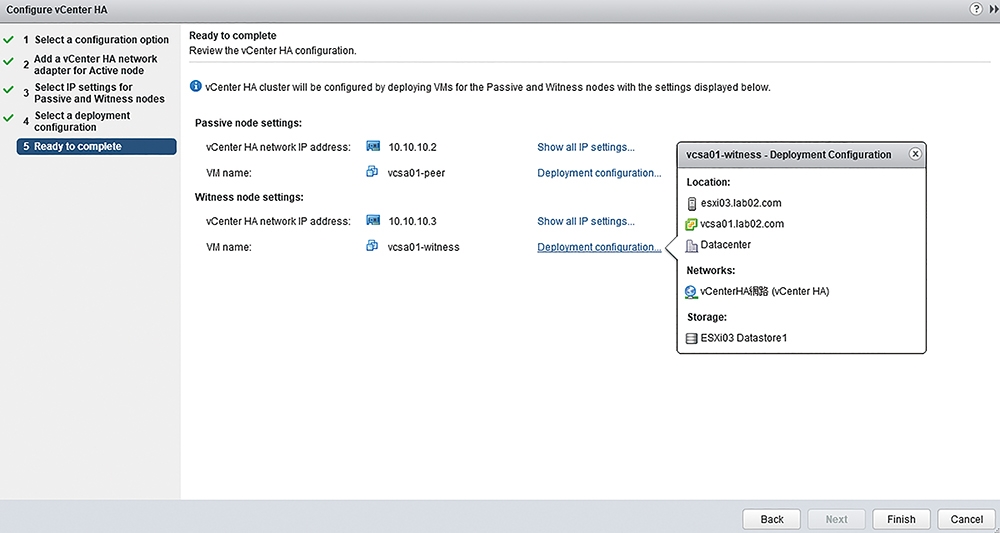Click the esxi03.lab02.com host icon
1000x533 pixels.
pos(691,203)
